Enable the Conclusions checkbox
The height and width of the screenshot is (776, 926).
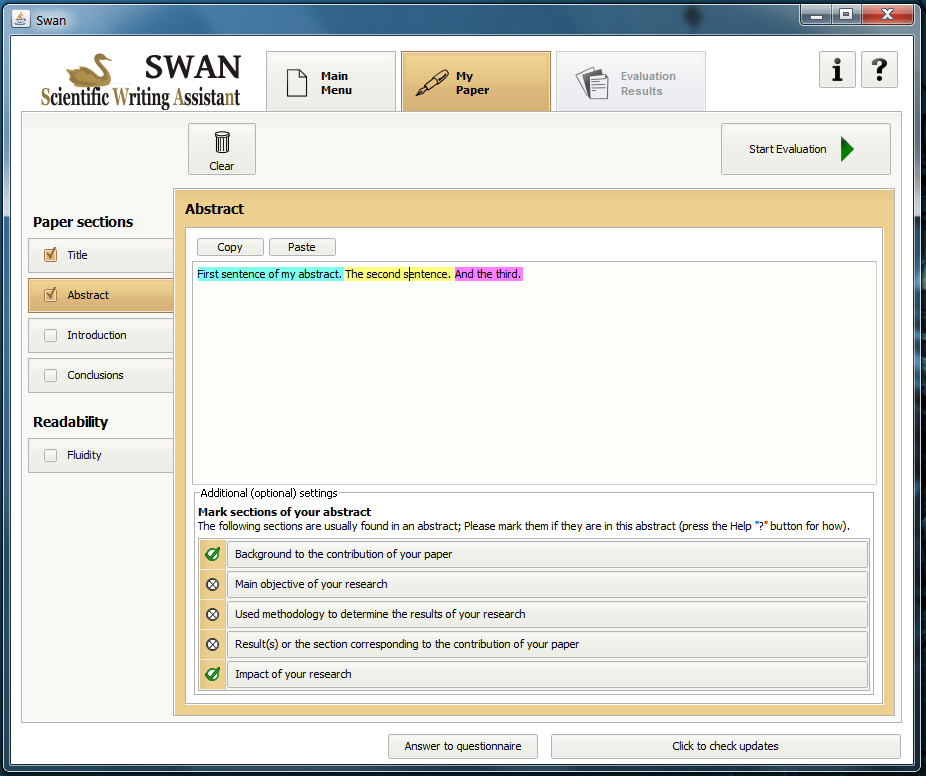coord(51,375)
